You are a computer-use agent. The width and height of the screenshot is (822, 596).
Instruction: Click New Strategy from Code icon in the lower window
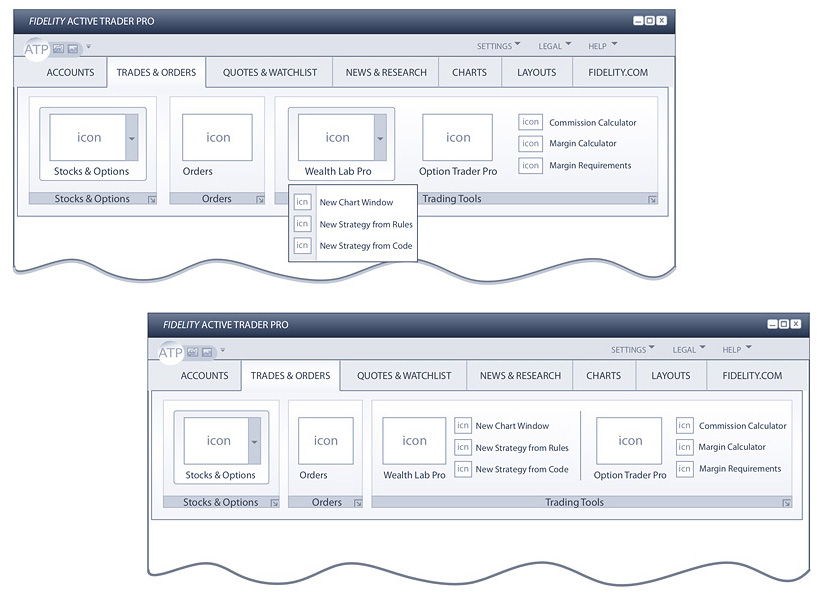click(462, 469)
